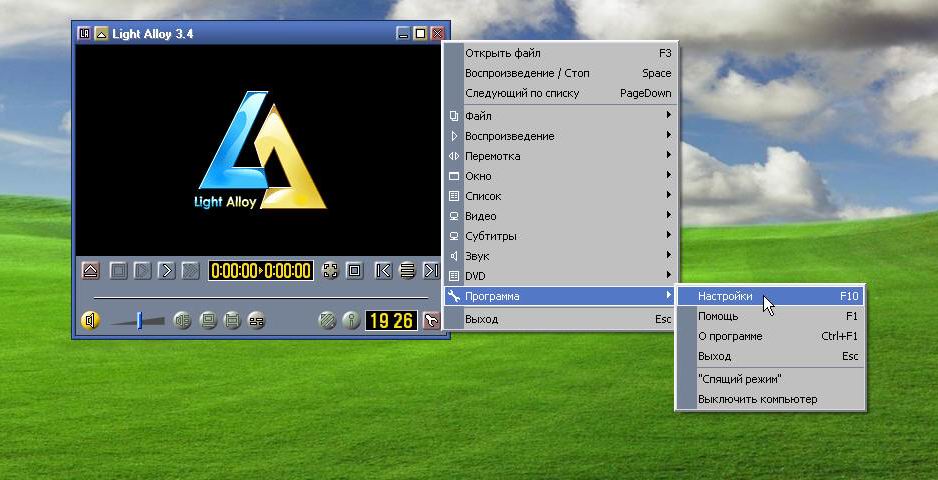
Task: Click the 'Программа' menu item
Action: 560,296
